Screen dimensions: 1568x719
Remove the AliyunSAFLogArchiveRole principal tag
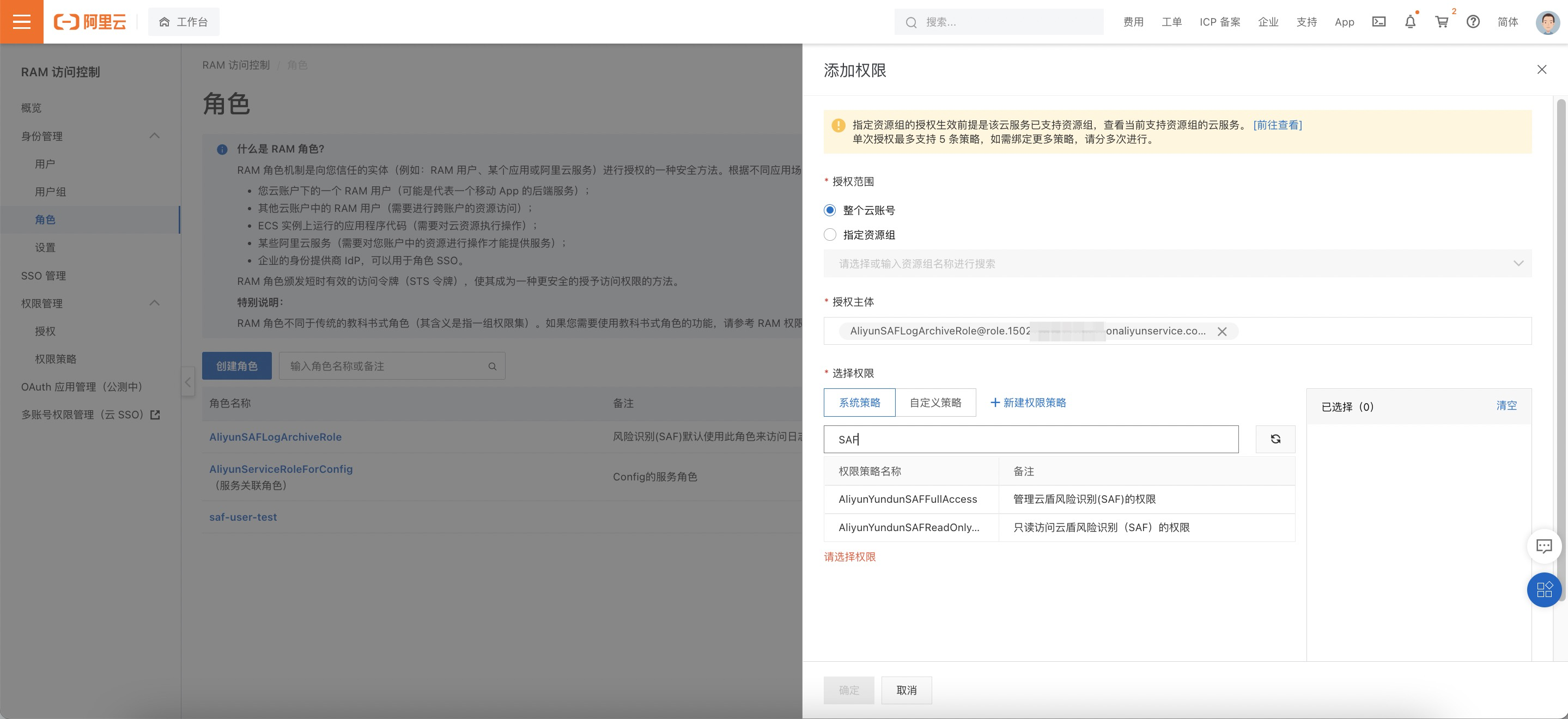(1221, 331)
